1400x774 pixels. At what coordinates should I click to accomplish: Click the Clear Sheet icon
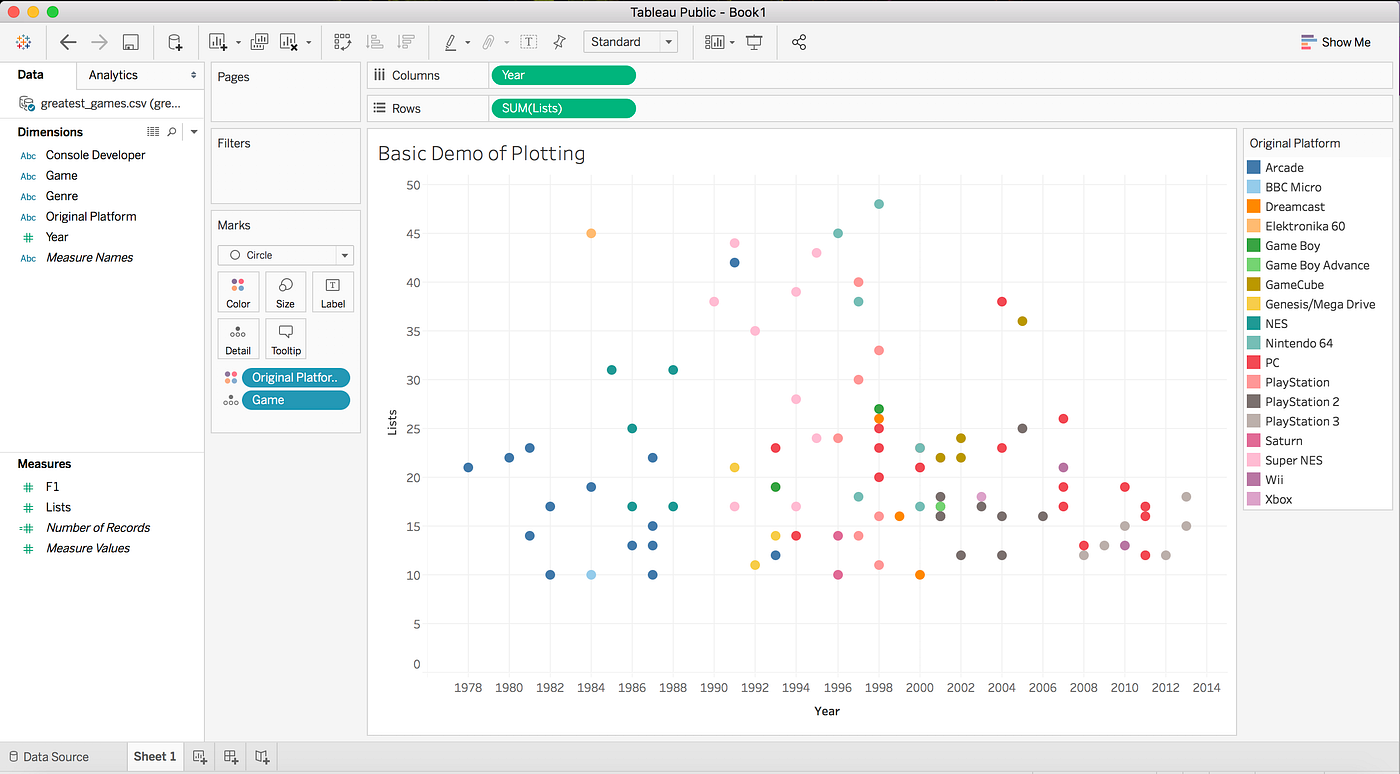click(289, 42)
